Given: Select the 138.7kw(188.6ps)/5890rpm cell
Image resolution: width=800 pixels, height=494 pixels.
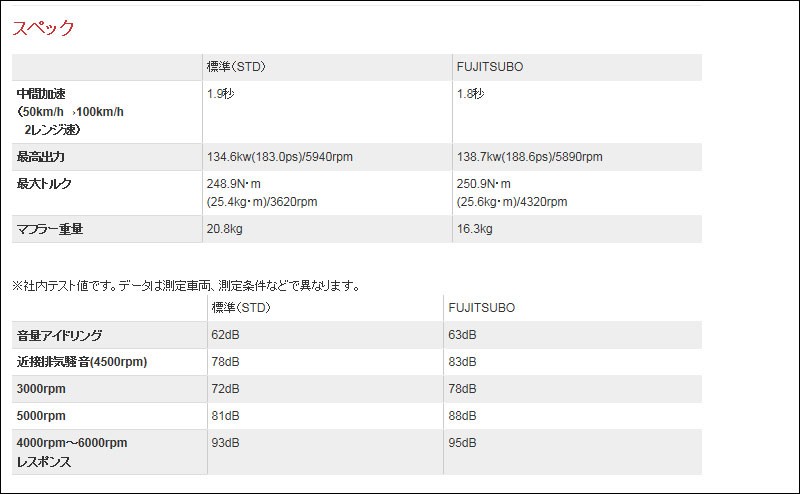Looking at the screenshot, I should click(x=529, y=157).
